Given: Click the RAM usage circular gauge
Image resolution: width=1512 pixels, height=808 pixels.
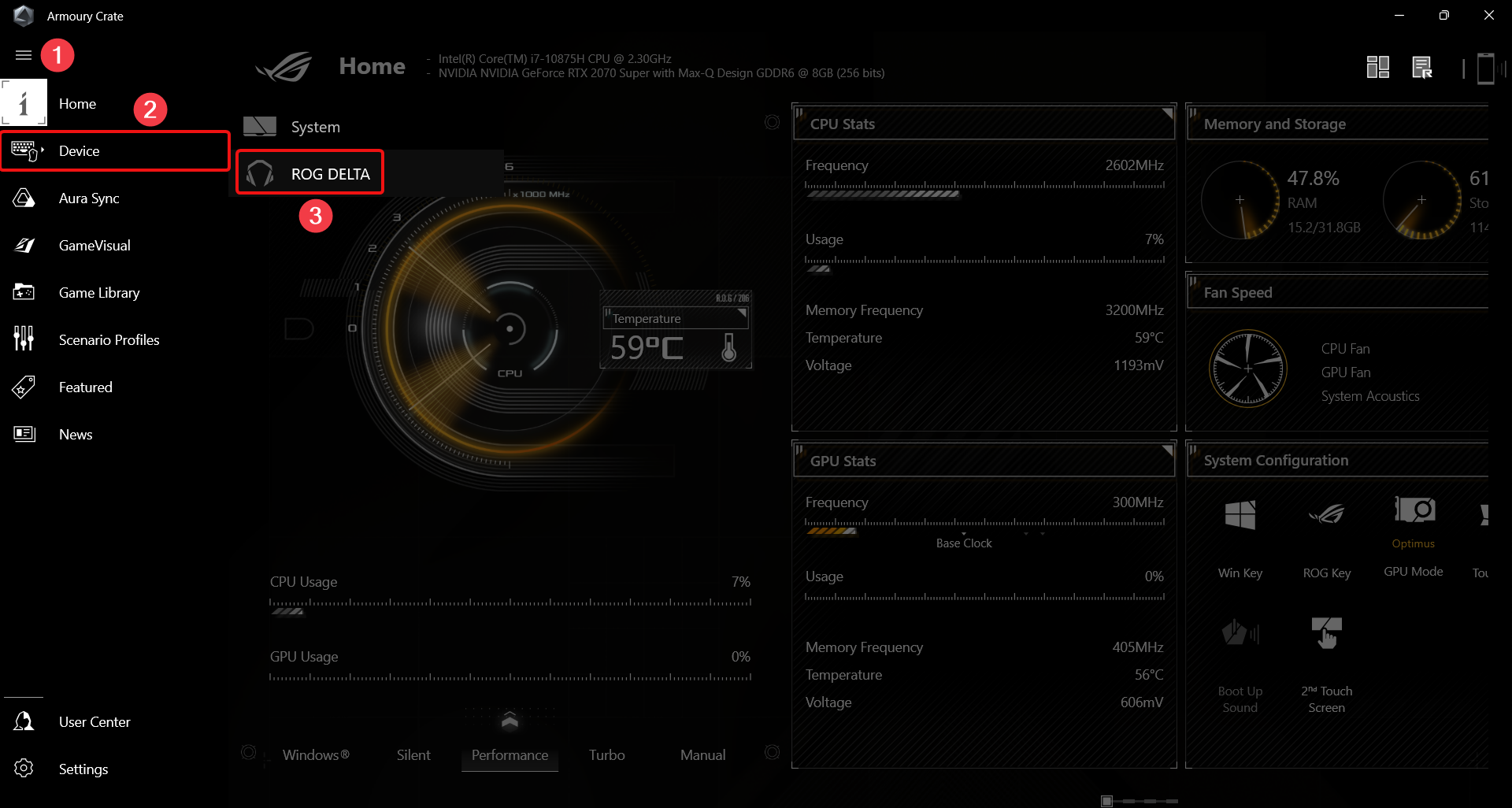Looking at the screenshot, I should 1240,200.
